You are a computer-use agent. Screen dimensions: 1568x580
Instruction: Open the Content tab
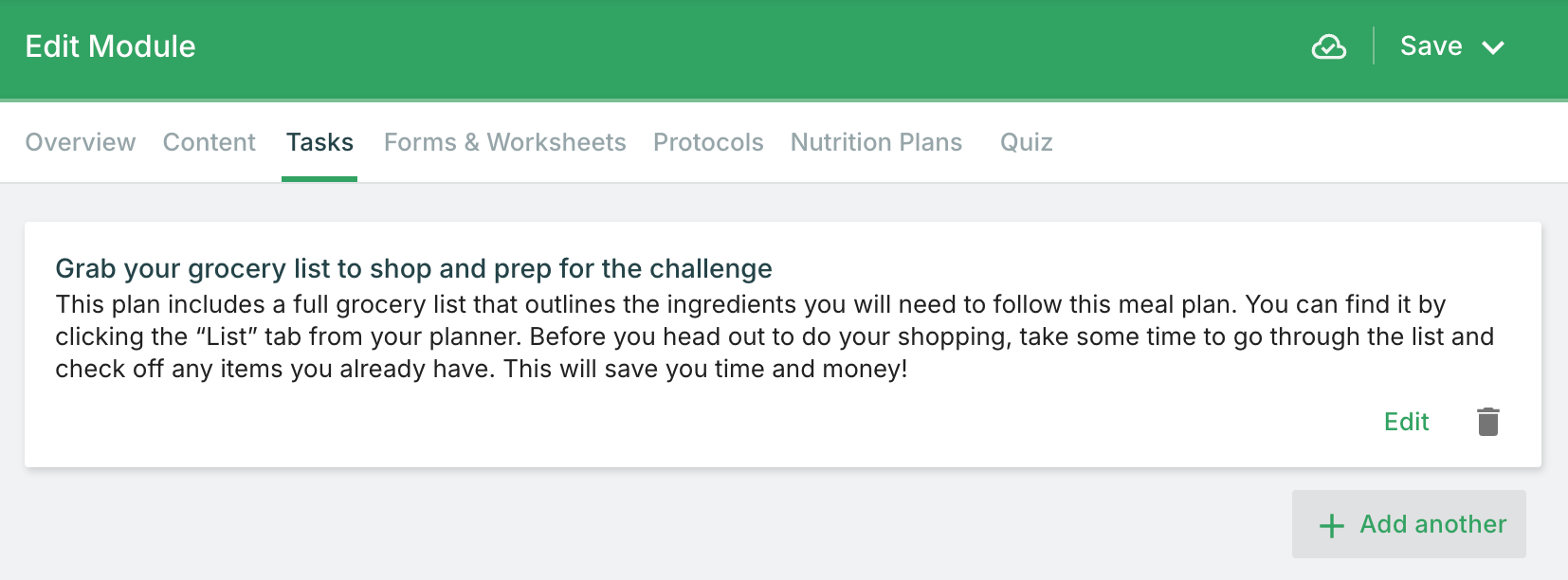(x=210, y=142)
